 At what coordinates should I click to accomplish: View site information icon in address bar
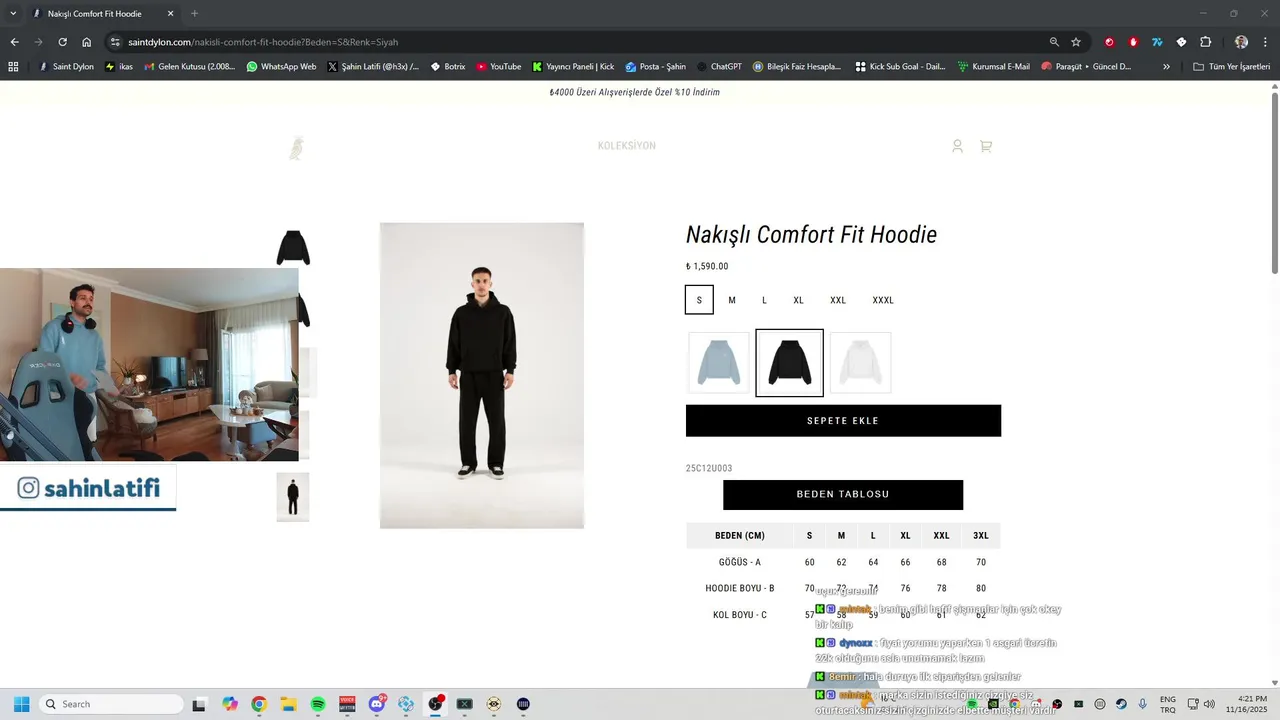[115, 42]
